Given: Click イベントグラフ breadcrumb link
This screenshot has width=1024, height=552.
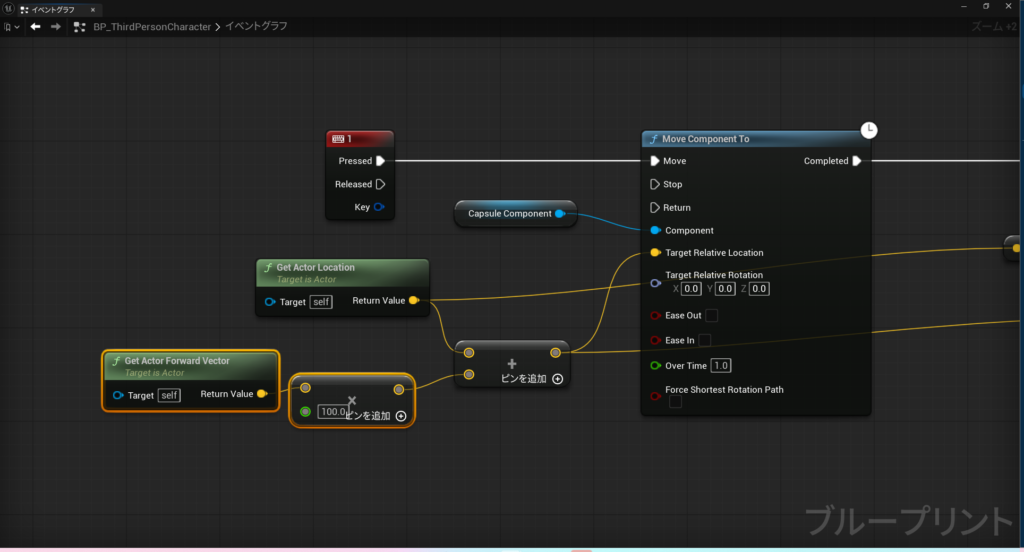Looking at the screenshot, I should pyautogui.click(x=256, y=27).
